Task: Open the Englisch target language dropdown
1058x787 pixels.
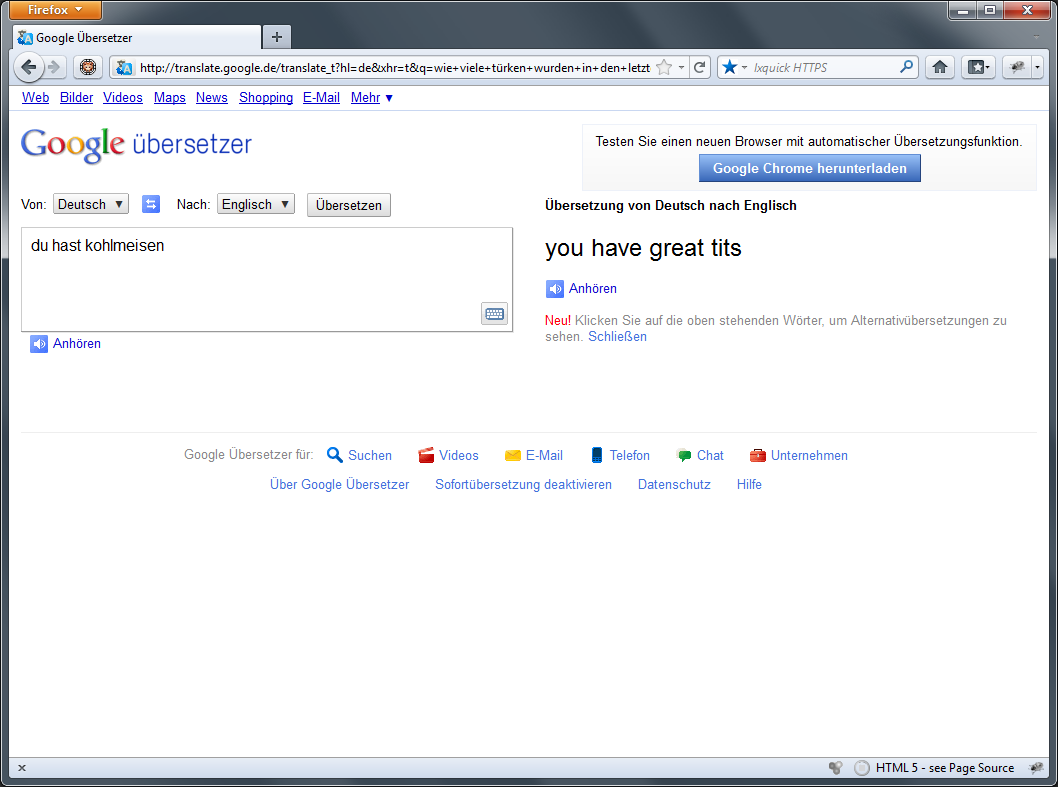Action: [x=256, y=204]
